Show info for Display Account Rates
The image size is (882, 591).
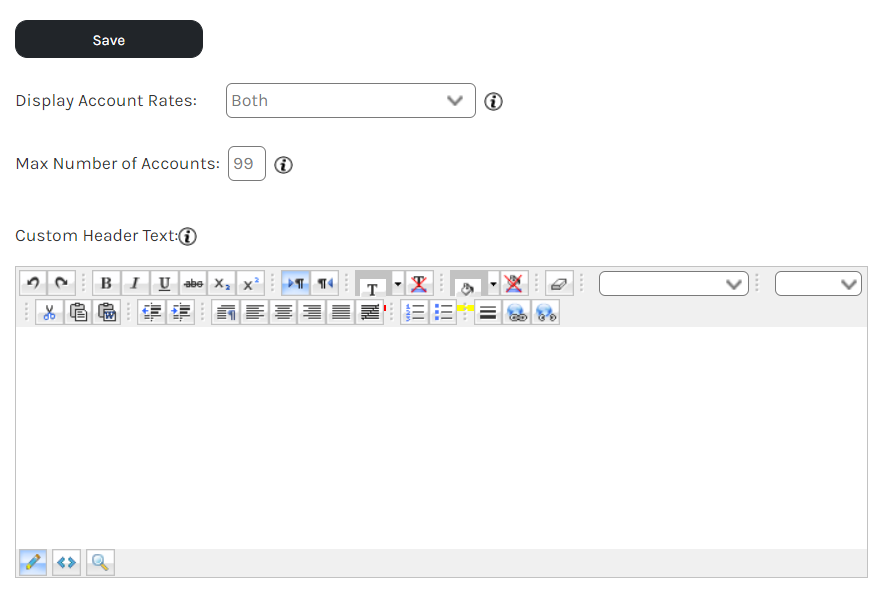(x=493, y=102)
